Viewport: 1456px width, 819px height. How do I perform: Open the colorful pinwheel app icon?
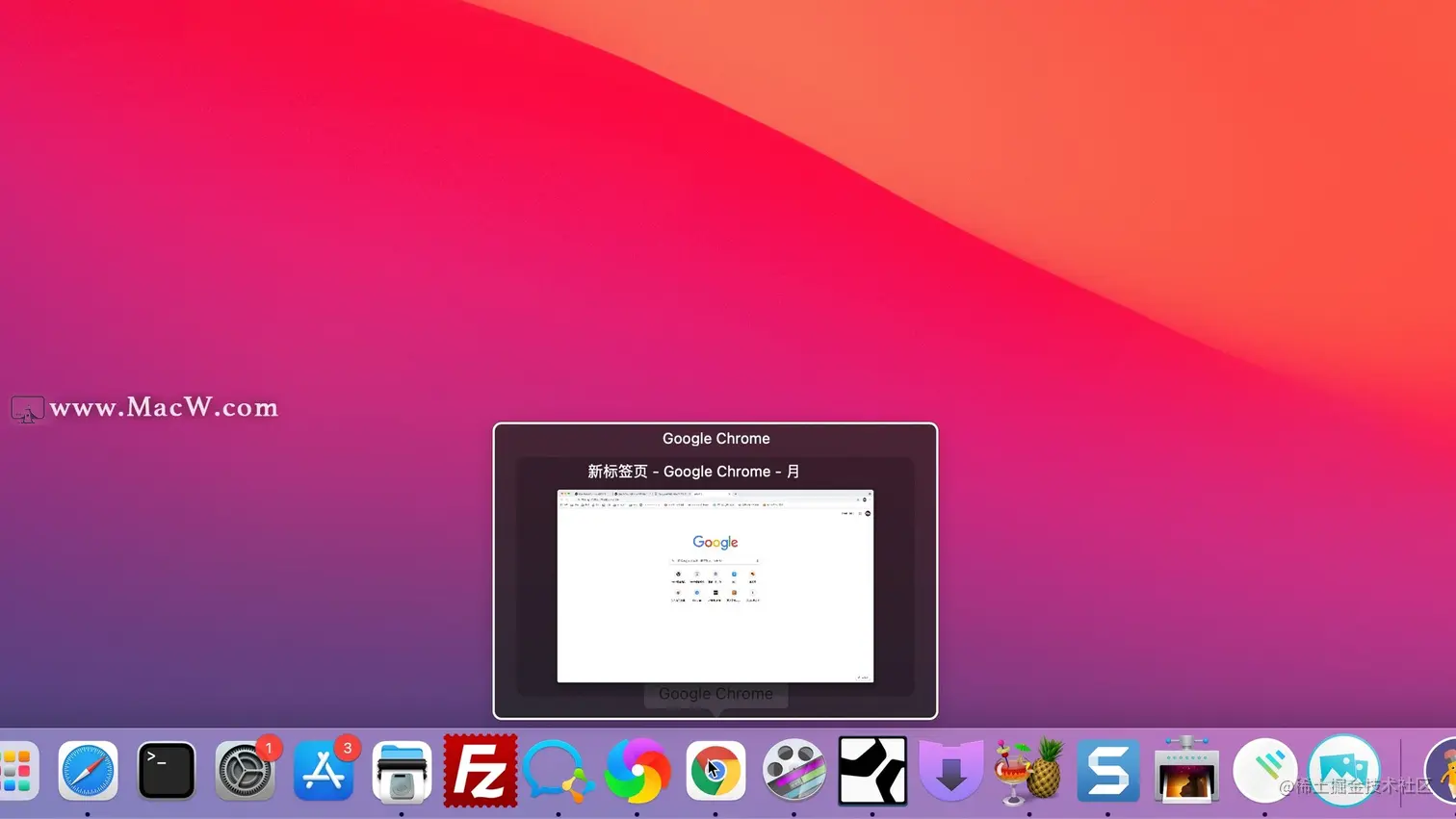click(637, 771)
